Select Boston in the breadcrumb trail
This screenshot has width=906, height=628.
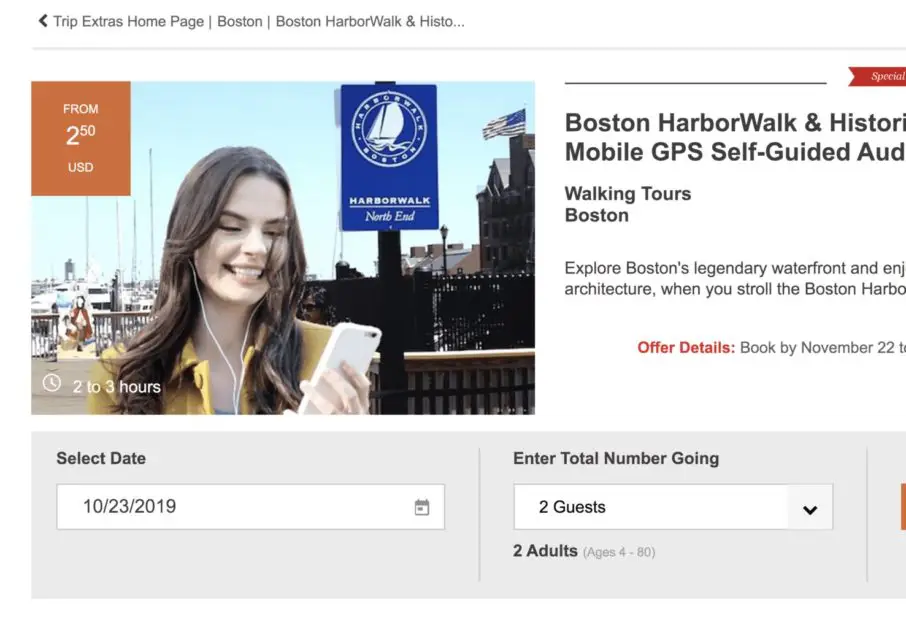(x=240, y=20)
